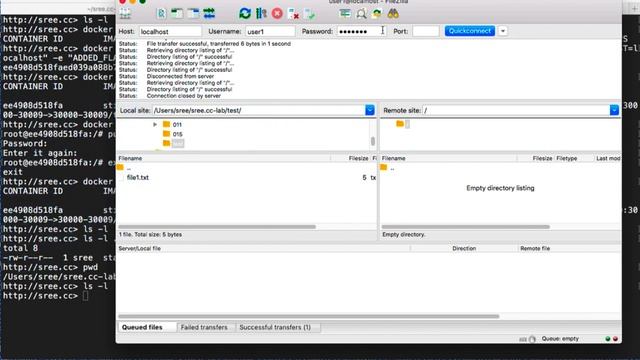This screenshot has width=640, height=360.
Task: Open Local site path dropdown
Action: (x=370, y=110)
